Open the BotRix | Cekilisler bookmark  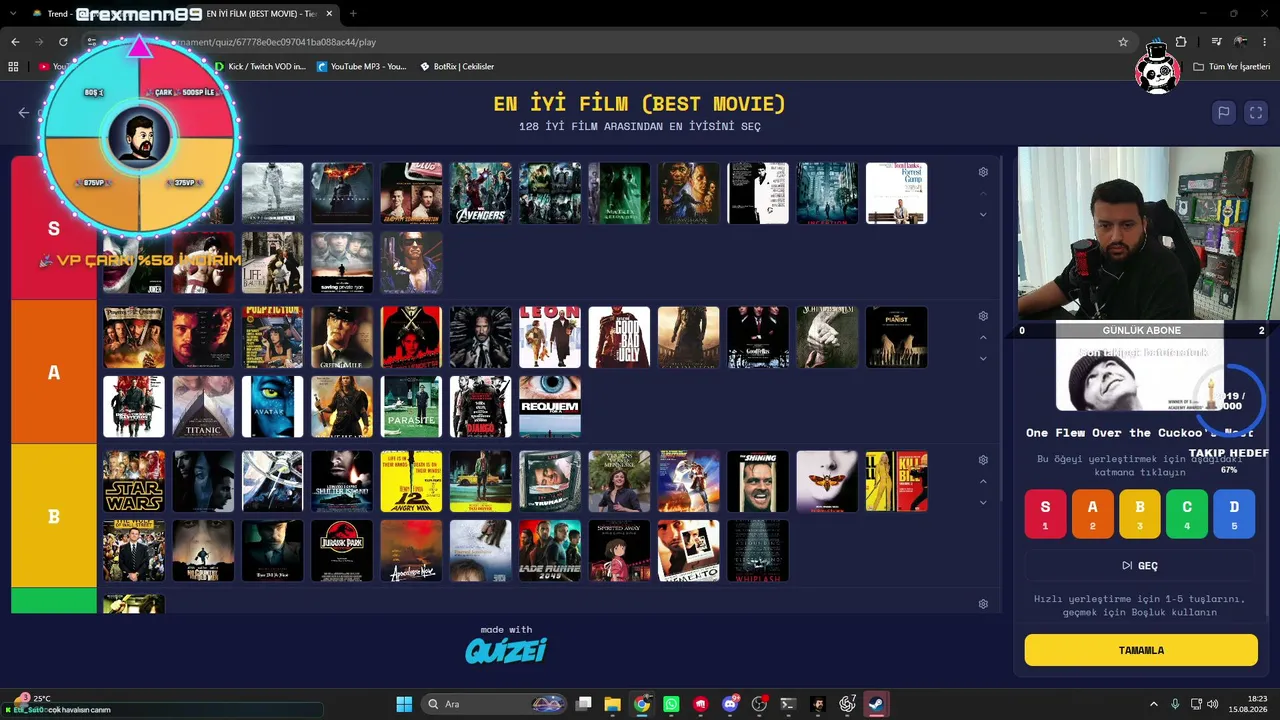click(x=457, y=67)
